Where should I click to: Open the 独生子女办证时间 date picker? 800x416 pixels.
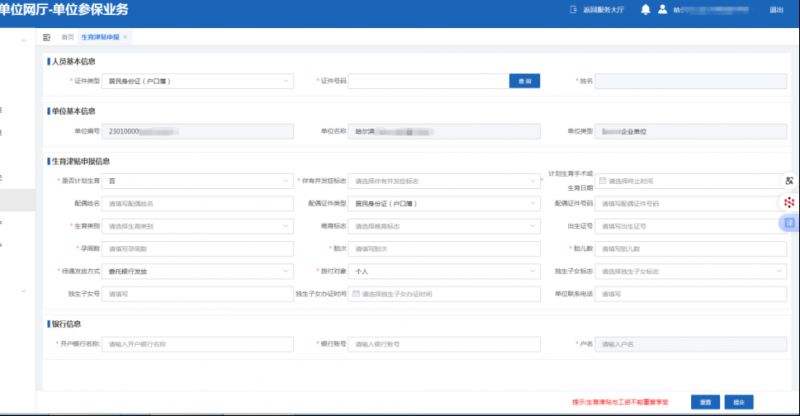click(x=355, y=294)
